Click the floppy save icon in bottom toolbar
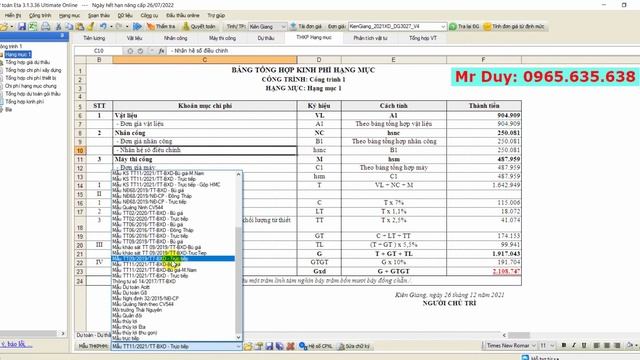Screen dimensions: 640x360 [269, 346]
